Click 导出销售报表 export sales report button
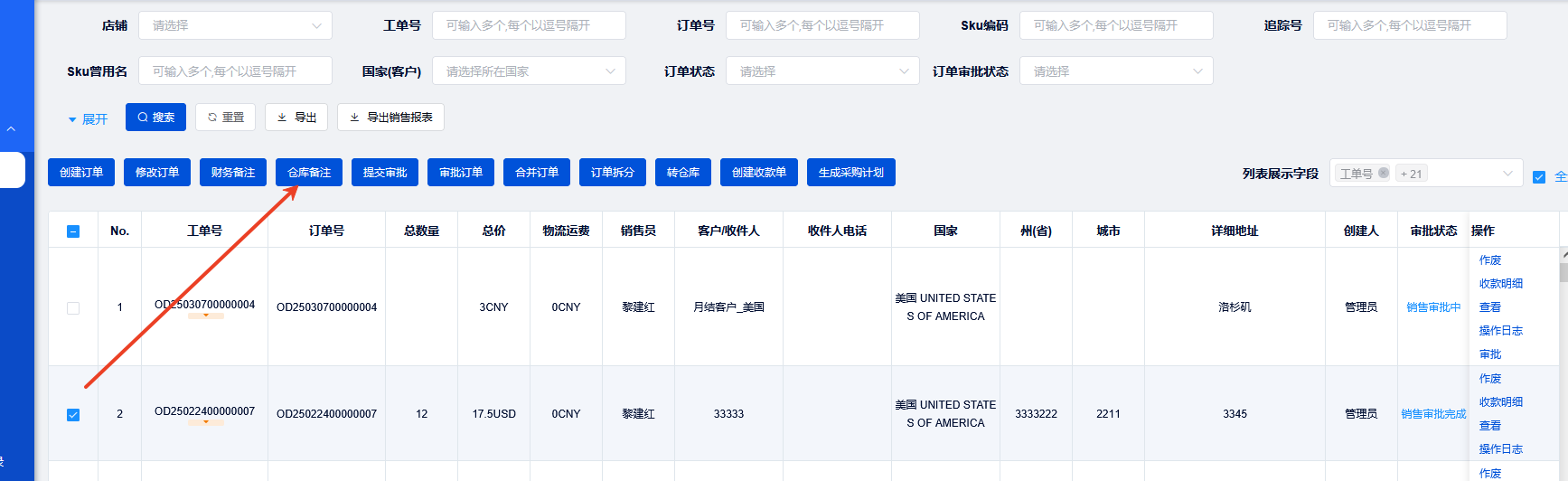The height and width of the screenshot is (481, 1568). [x=390, y=118]
